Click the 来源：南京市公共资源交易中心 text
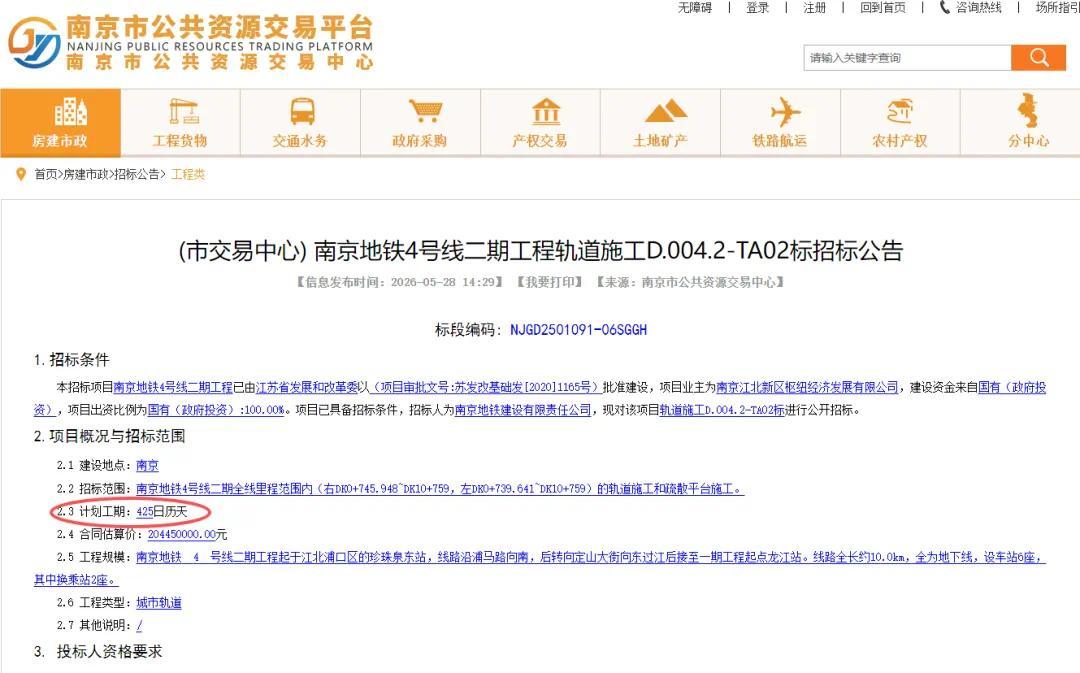Viewport: 1080px width, 673px height. pos(691,282)
